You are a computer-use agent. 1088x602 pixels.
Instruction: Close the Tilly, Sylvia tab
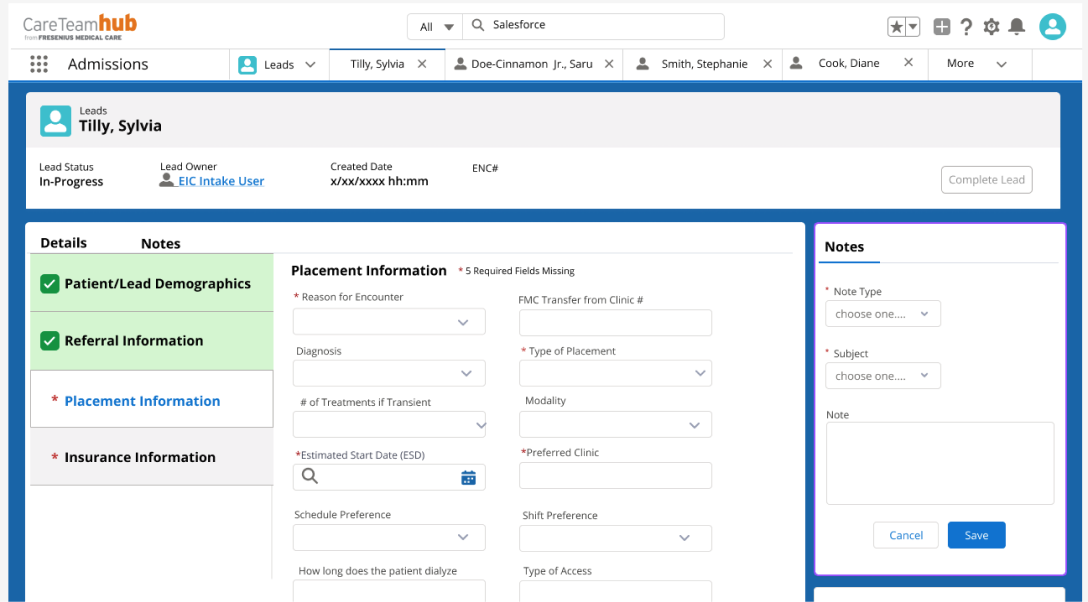pos(422,64)
